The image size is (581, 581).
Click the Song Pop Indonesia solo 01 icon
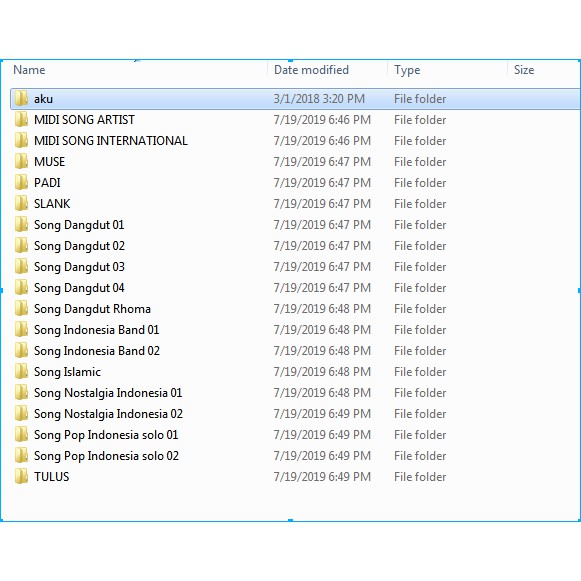[x=21, y=435]
